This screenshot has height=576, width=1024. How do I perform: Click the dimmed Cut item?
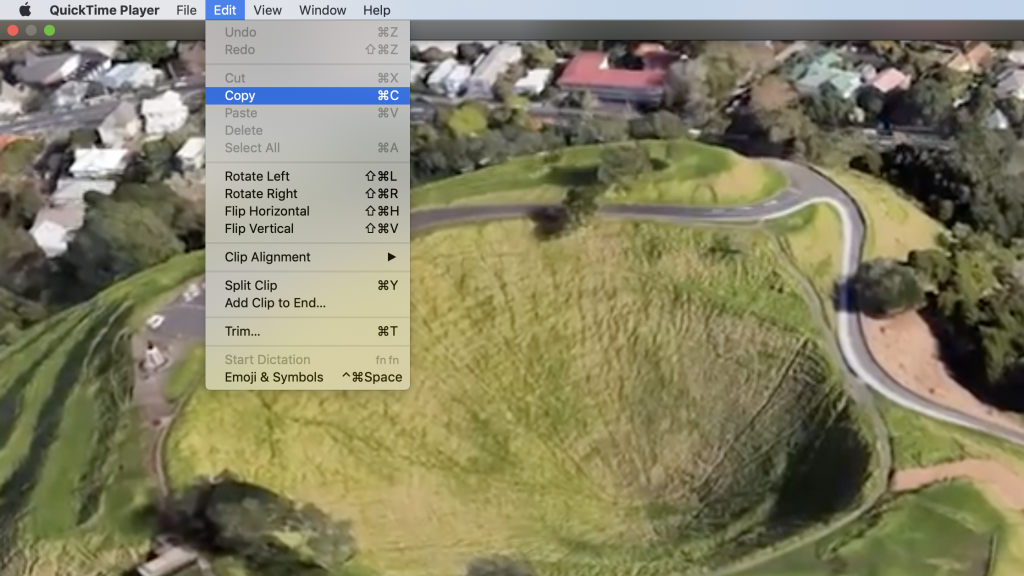click(x=308, y=78)
